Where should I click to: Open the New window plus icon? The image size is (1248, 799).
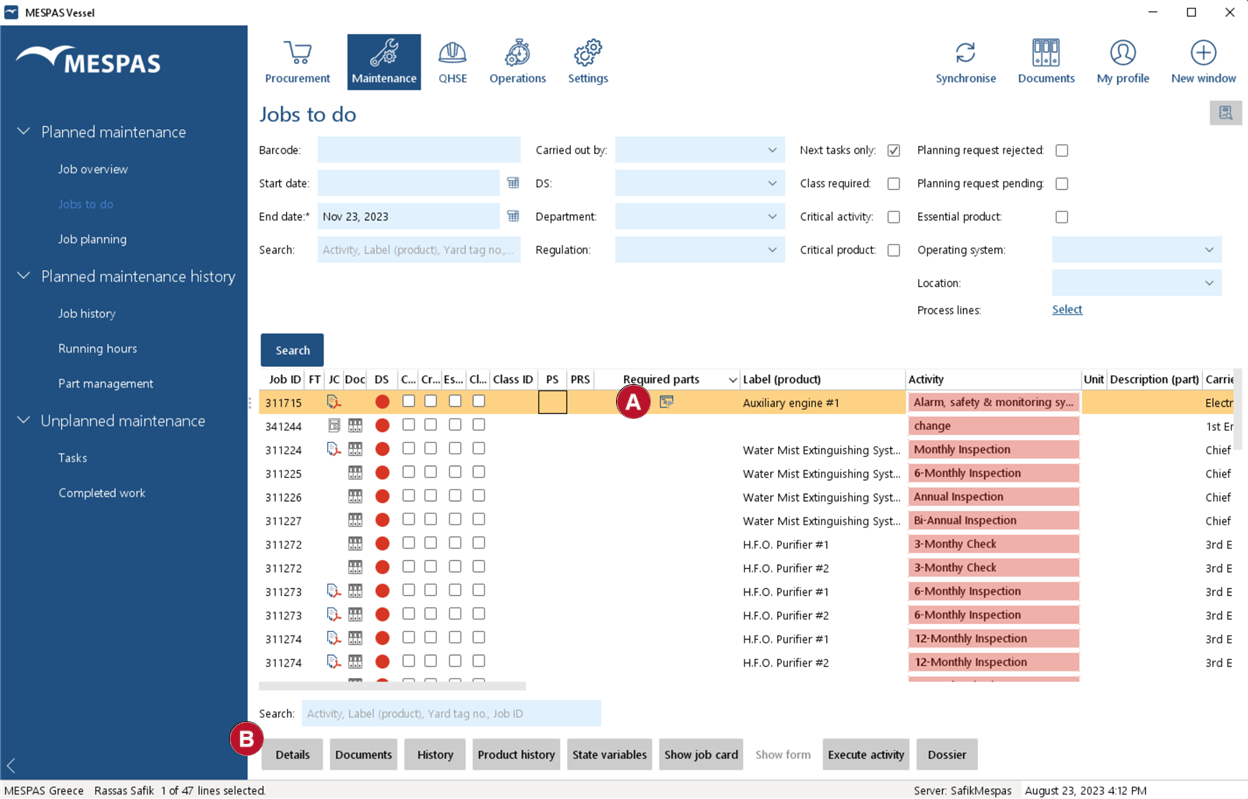coord(1203,52)
